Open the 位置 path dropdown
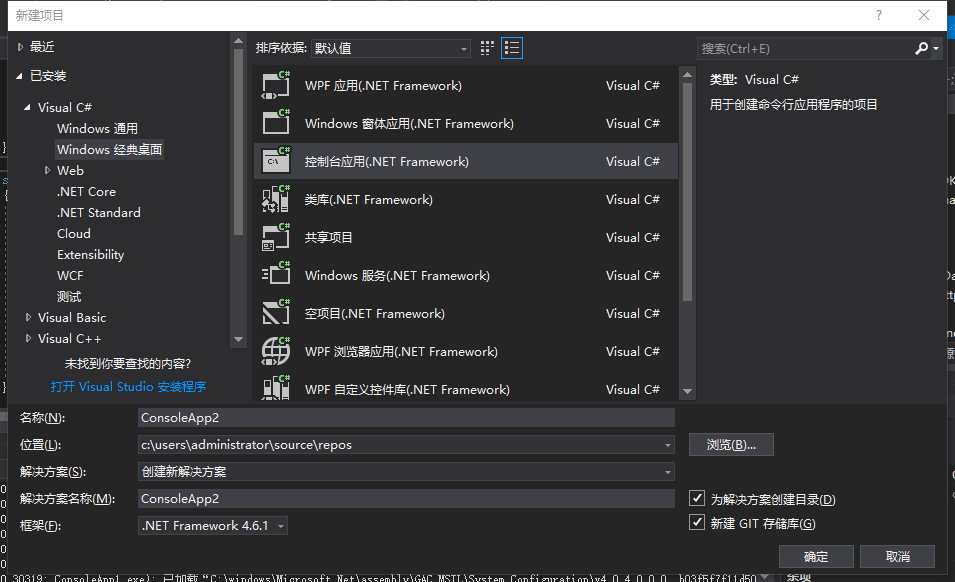Viewport: 955px width, 582px height. 668,445
